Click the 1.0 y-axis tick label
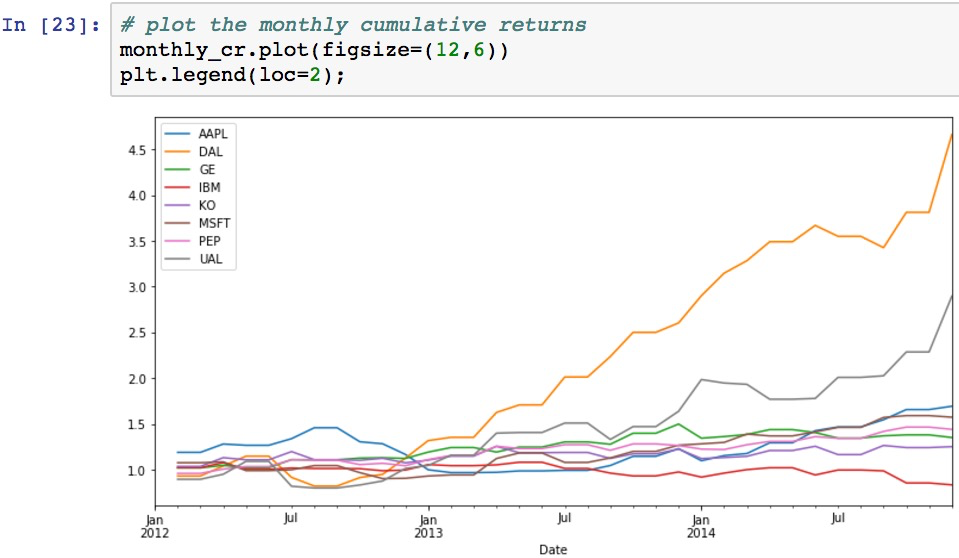 [x=135, y=470]
